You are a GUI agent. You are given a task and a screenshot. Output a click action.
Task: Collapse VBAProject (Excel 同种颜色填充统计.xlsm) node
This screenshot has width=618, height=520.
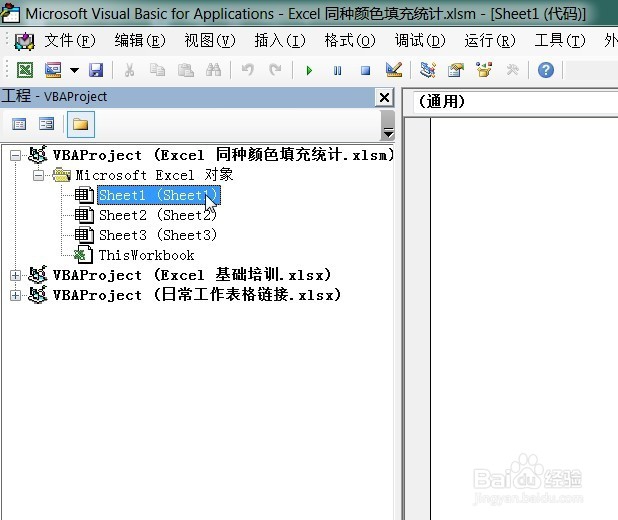[15, 155]
